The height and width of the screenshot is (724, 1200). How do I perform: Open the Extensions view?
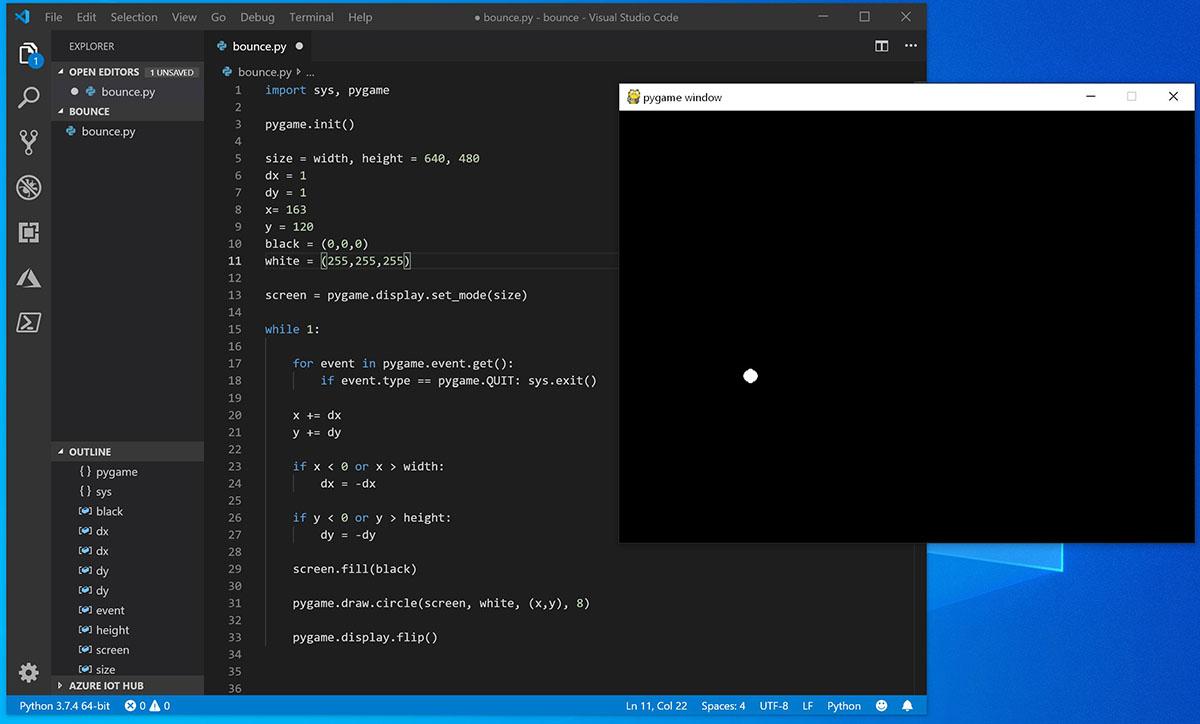(28, 232)
